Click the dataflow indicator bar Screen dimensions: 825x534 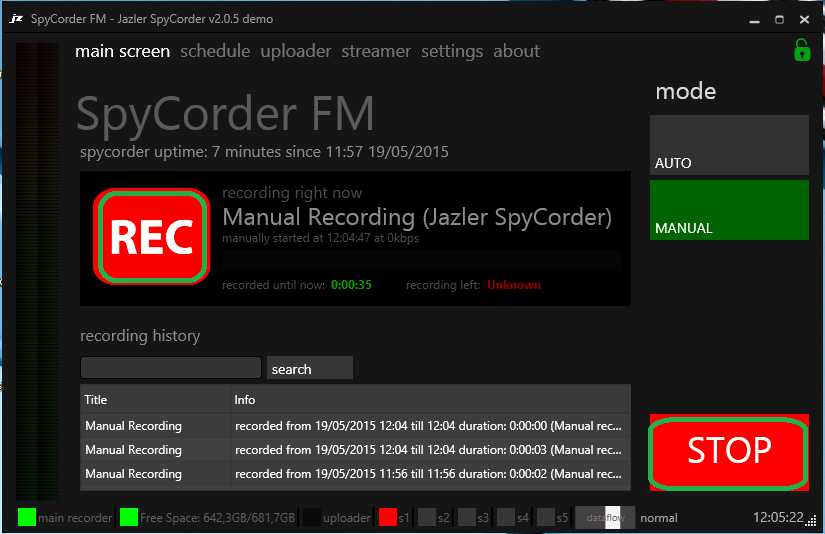tap(605, 517)
